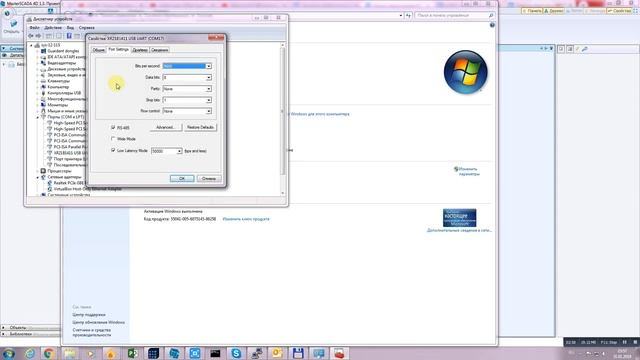Viewport: 640px width, 360px height.
Task: Open Windows Explorer folder icon in taskbar
Action: [x=70, y=353]
